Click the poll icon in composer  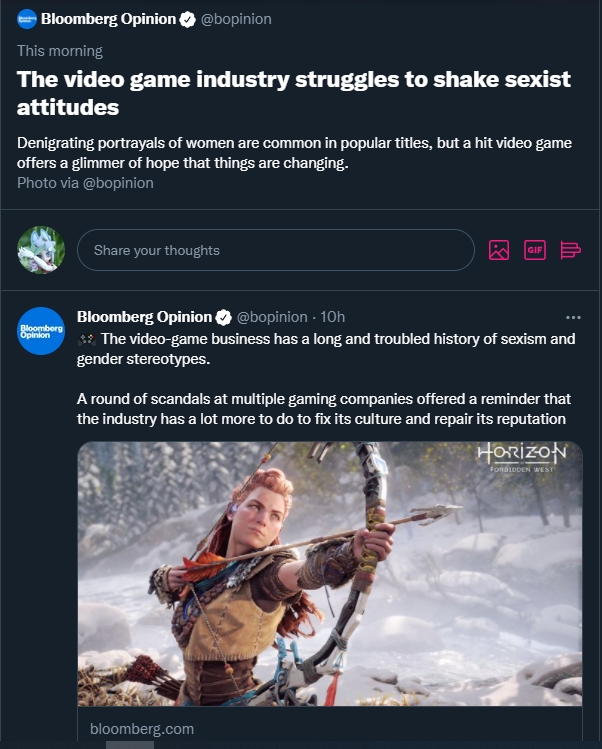click(x=571, y=250)
